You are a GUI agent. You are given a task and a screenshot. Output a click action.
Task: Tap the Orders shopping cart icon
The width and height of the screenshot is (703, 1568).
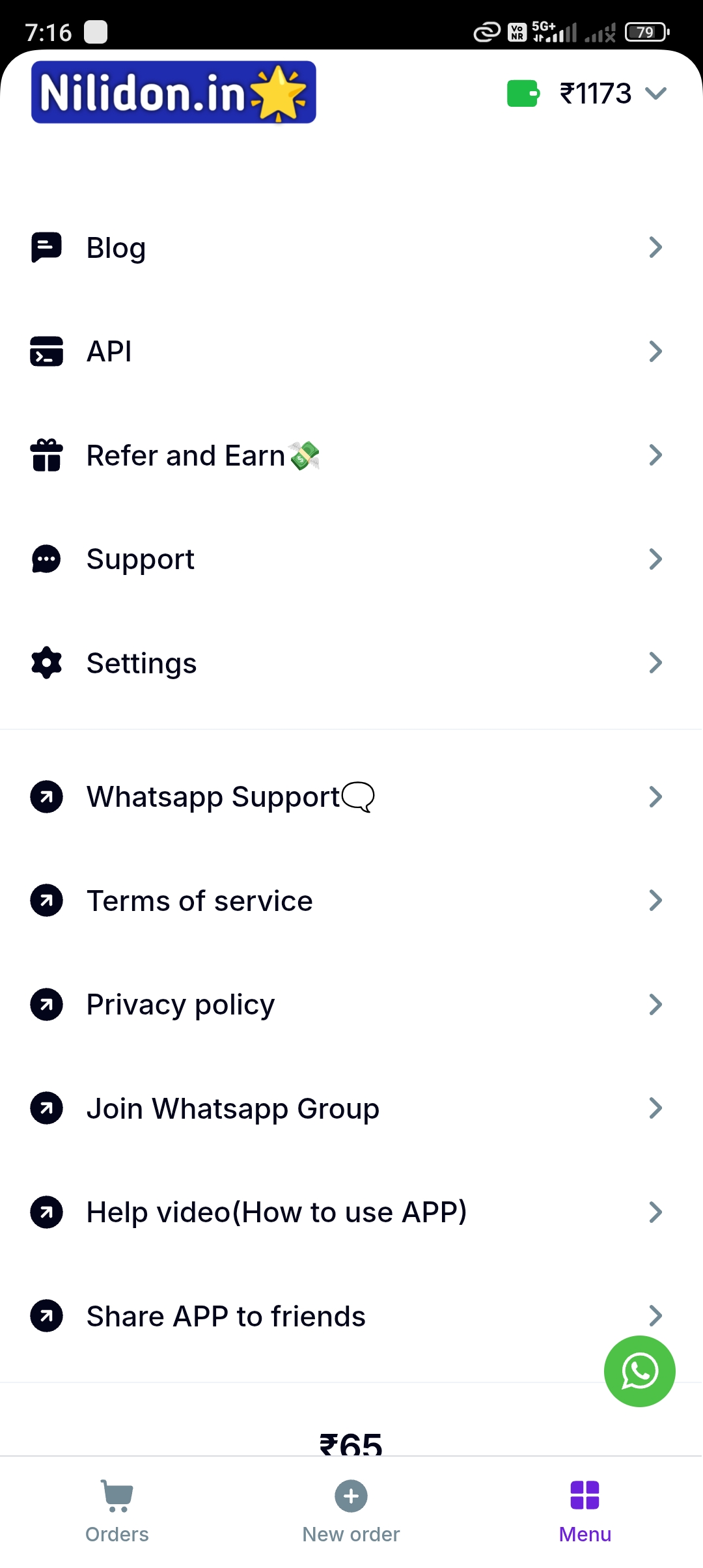[x=117, y=1495]
